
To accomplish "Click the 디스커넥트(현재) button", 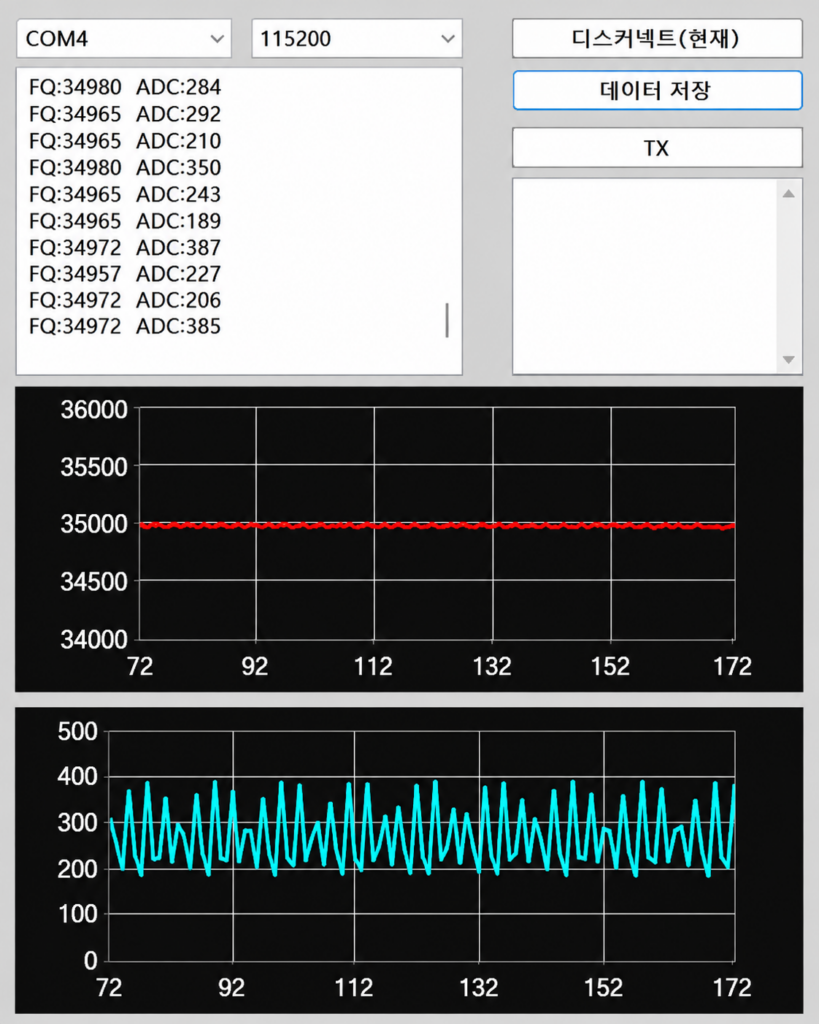I will coord(657,39).
